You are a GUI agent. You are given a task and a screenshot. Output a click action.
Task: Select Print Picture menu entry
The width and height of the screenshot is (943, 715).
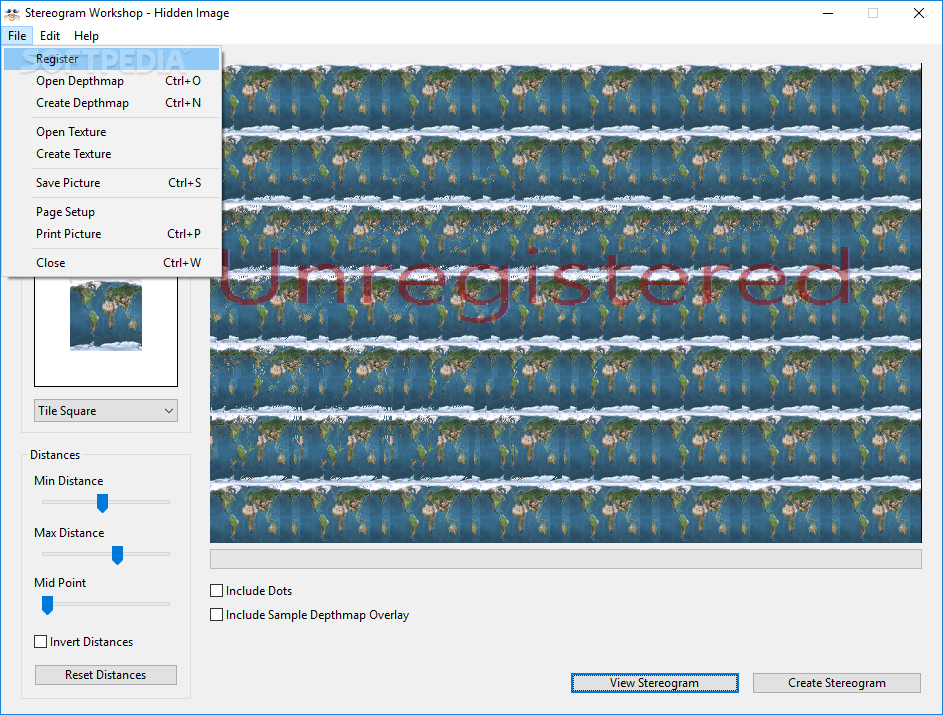point(112,234)
